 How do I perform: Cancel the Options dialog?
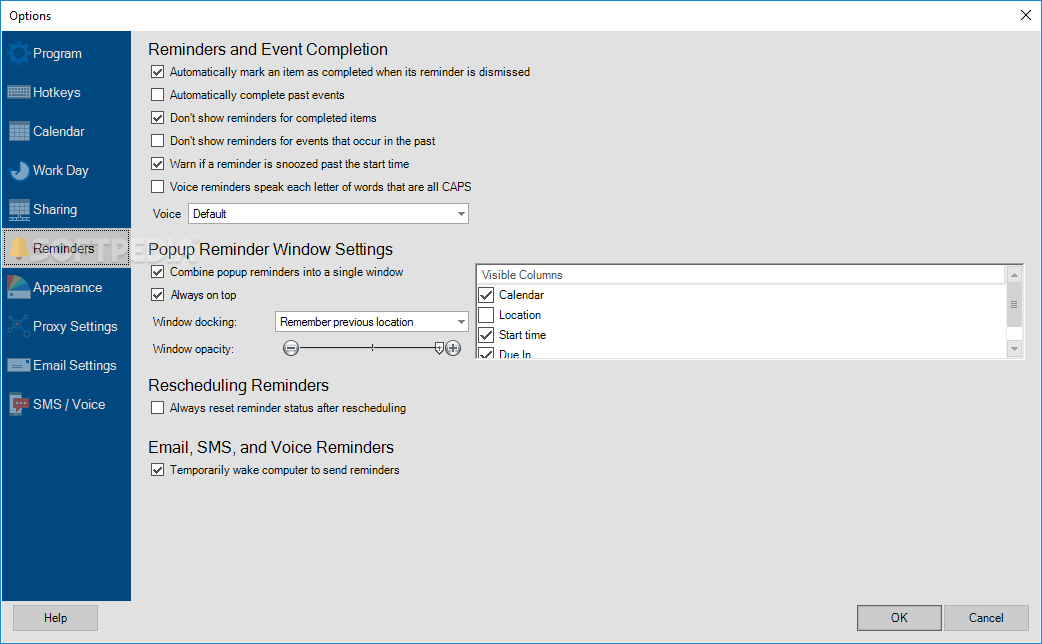986,618
